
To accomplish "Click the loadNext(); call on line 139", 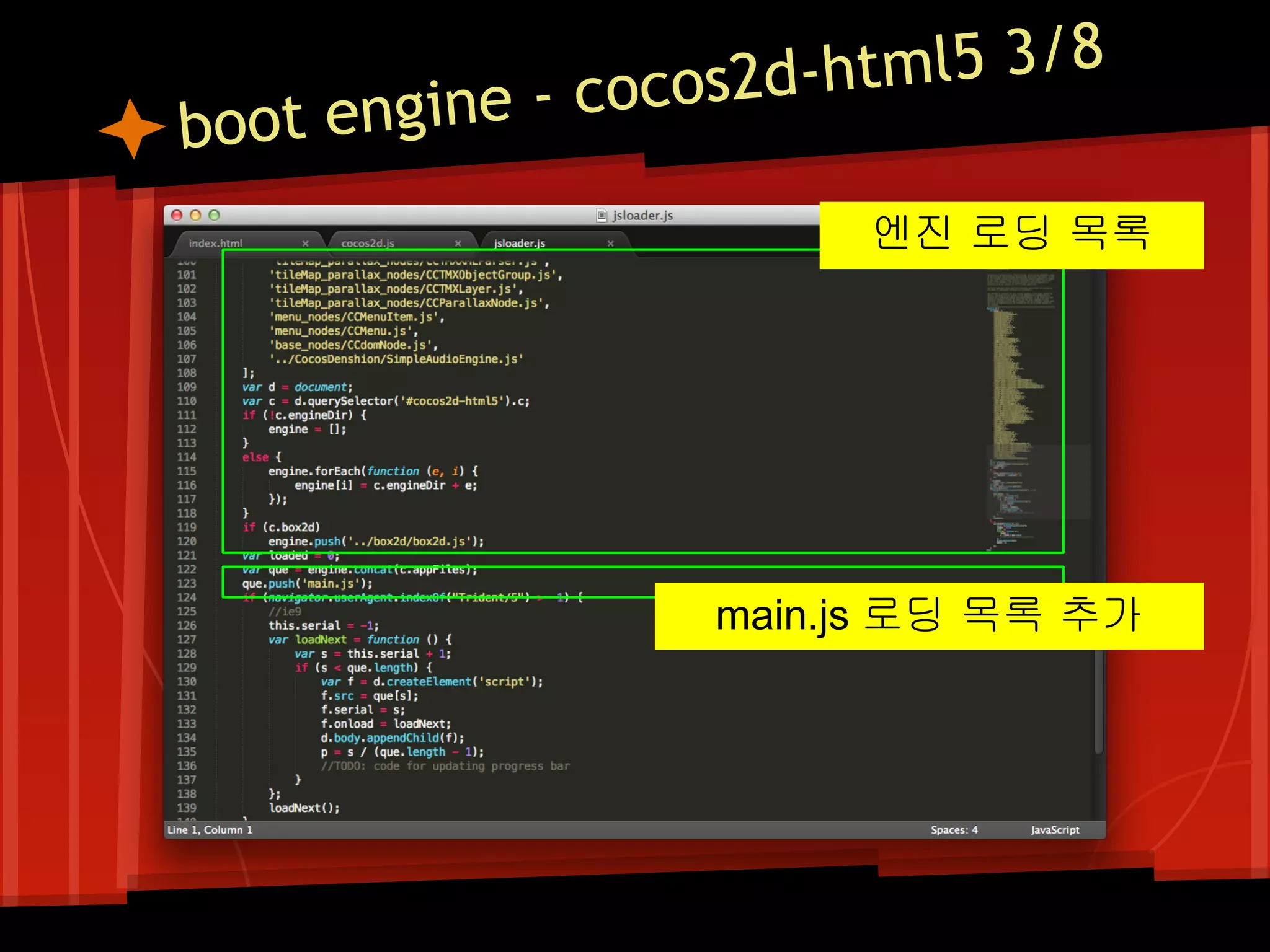I will click(x=304, y=808).
